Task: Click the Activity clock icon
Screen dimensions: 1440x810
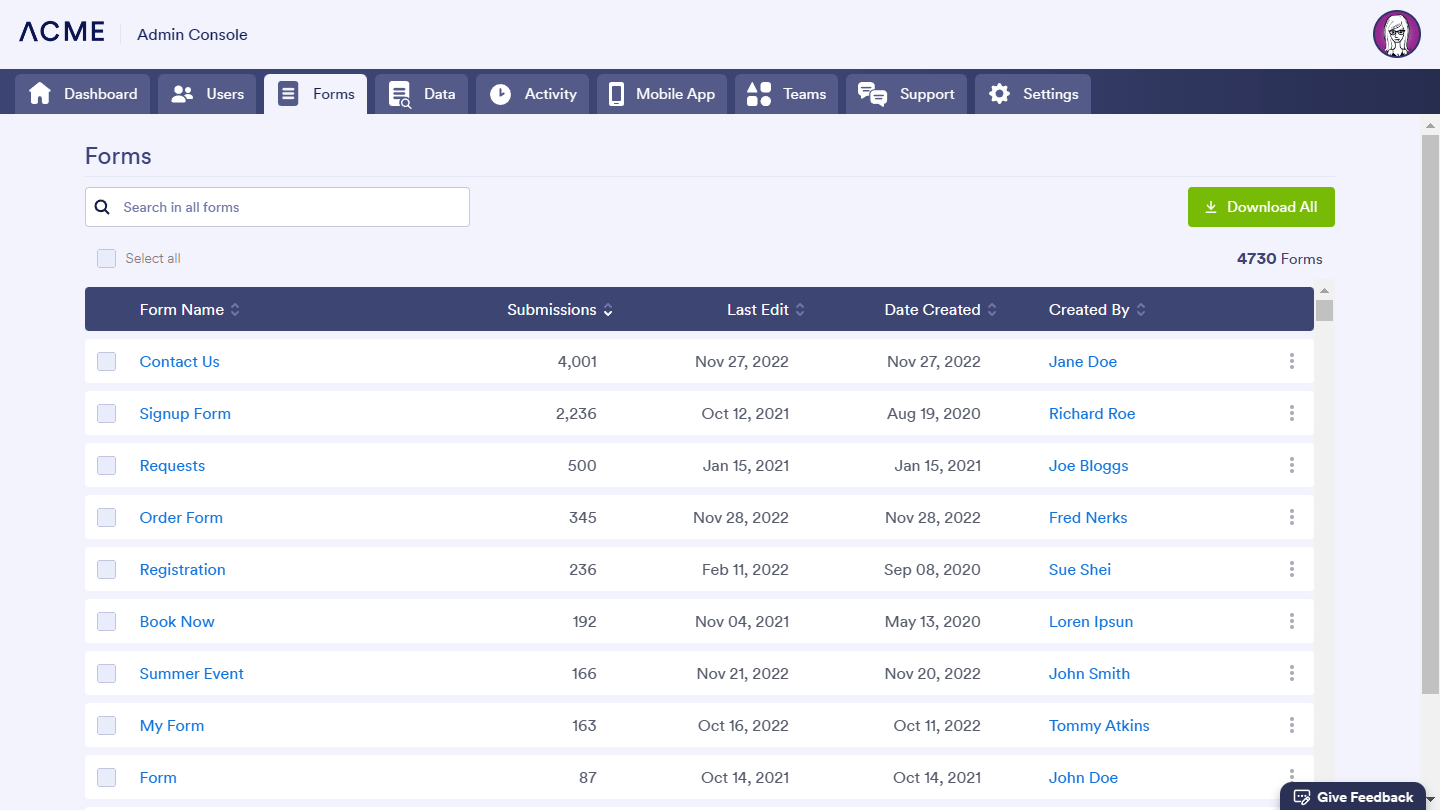Action: tap(500, 94)
